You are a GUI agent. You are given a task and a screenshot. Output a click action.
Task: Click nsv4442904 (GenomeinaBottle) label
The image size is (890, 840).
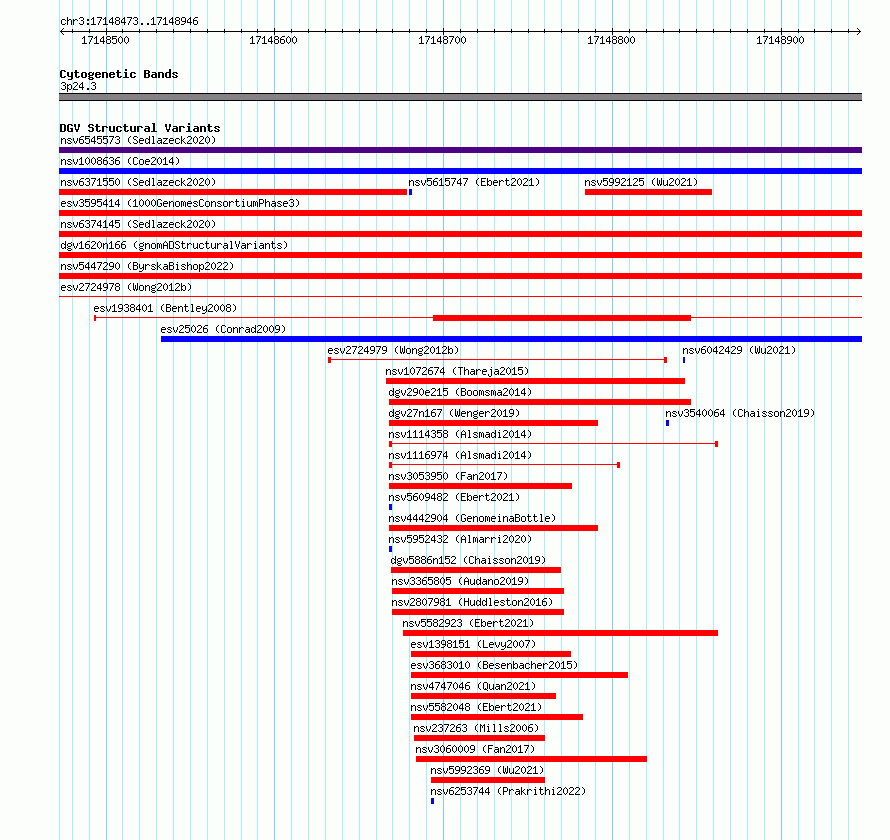(x=472, y=518)
